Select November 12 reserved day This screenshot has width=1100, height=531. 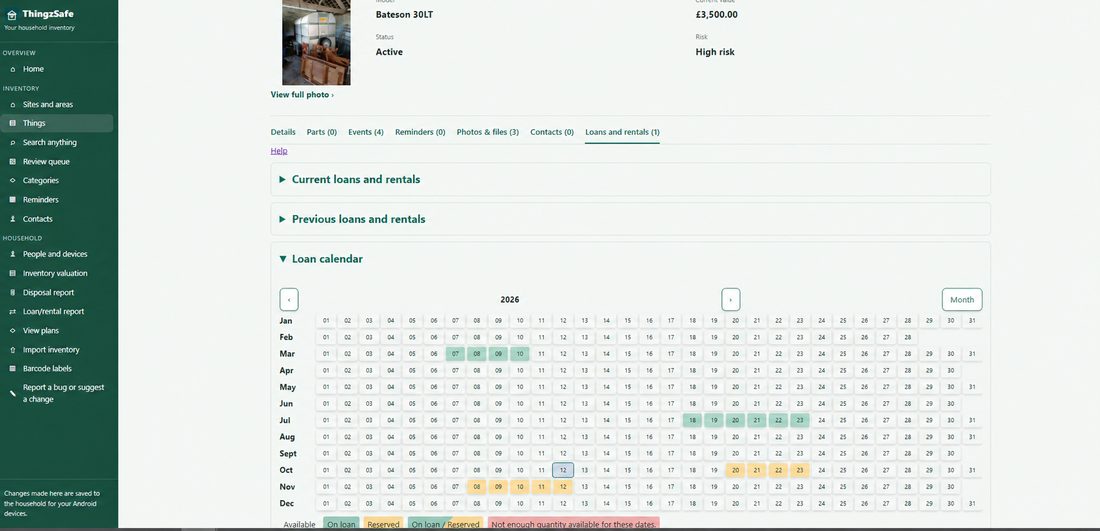coord(563,487)
